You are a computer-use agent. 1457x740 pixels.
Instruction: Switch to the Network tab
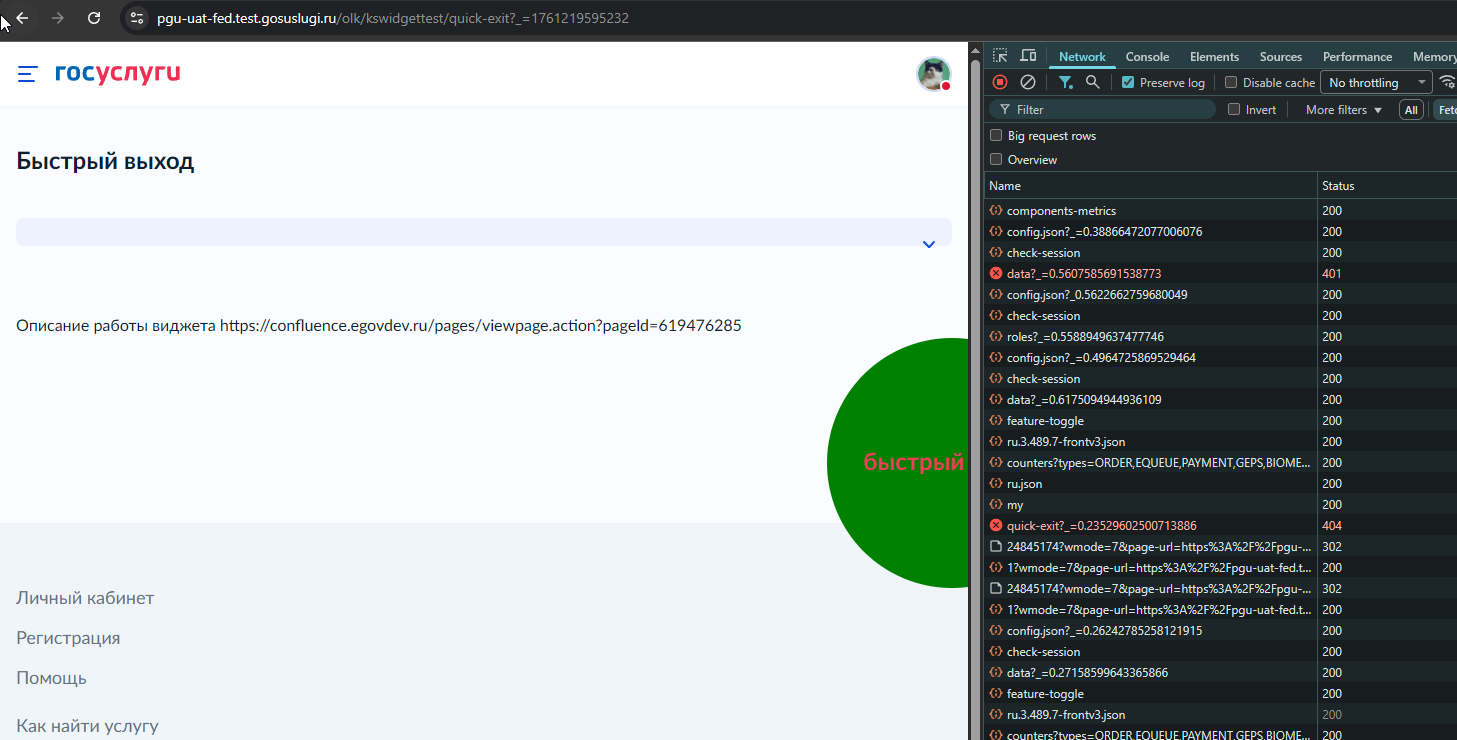click(x=1082, y=57)
